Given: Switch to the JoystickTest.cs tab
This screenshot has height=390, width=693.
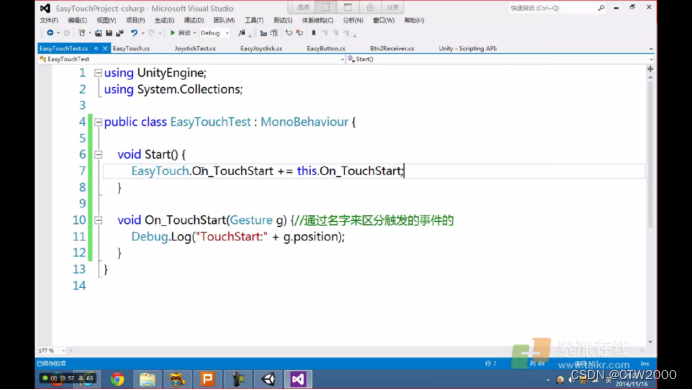Looking at the screenshot, I should tap(195, 49).
